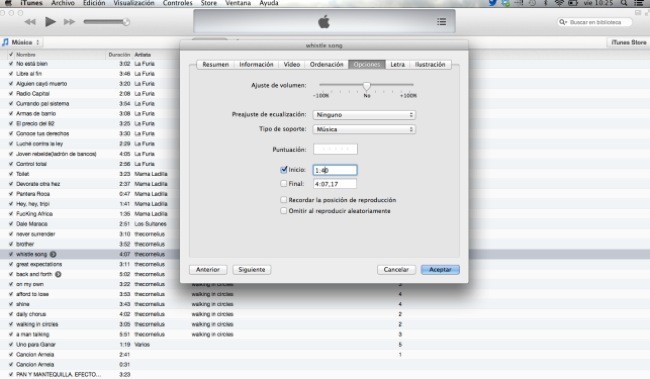Click the battery status icon

(573, 3)
